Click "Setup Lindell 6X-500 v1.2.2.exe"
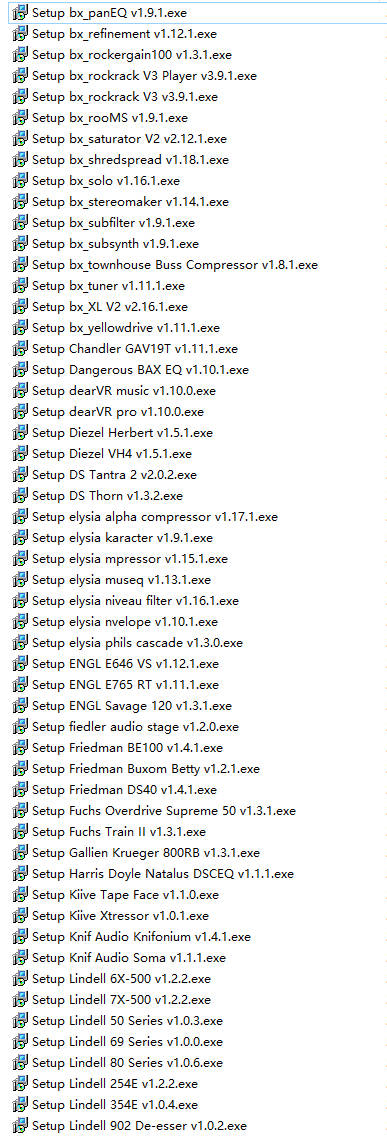Viewport: 387px width, 1137px height. click(x=122, y=980)
